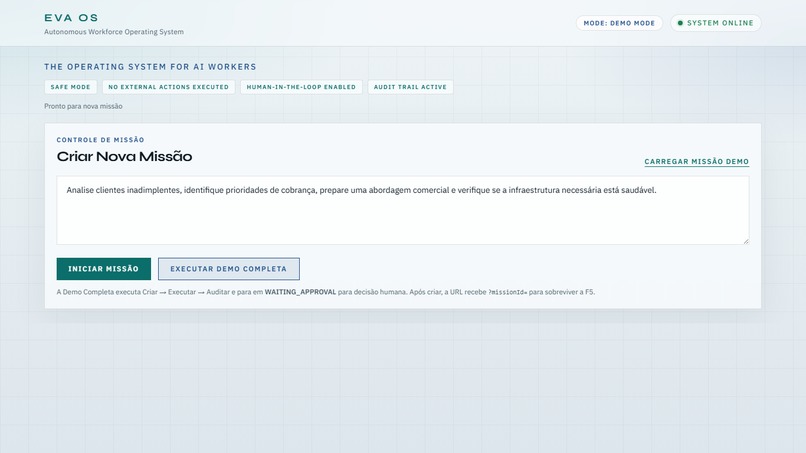Select the Human-in-the-Loop Enabled tag

[x=301, y=87]
